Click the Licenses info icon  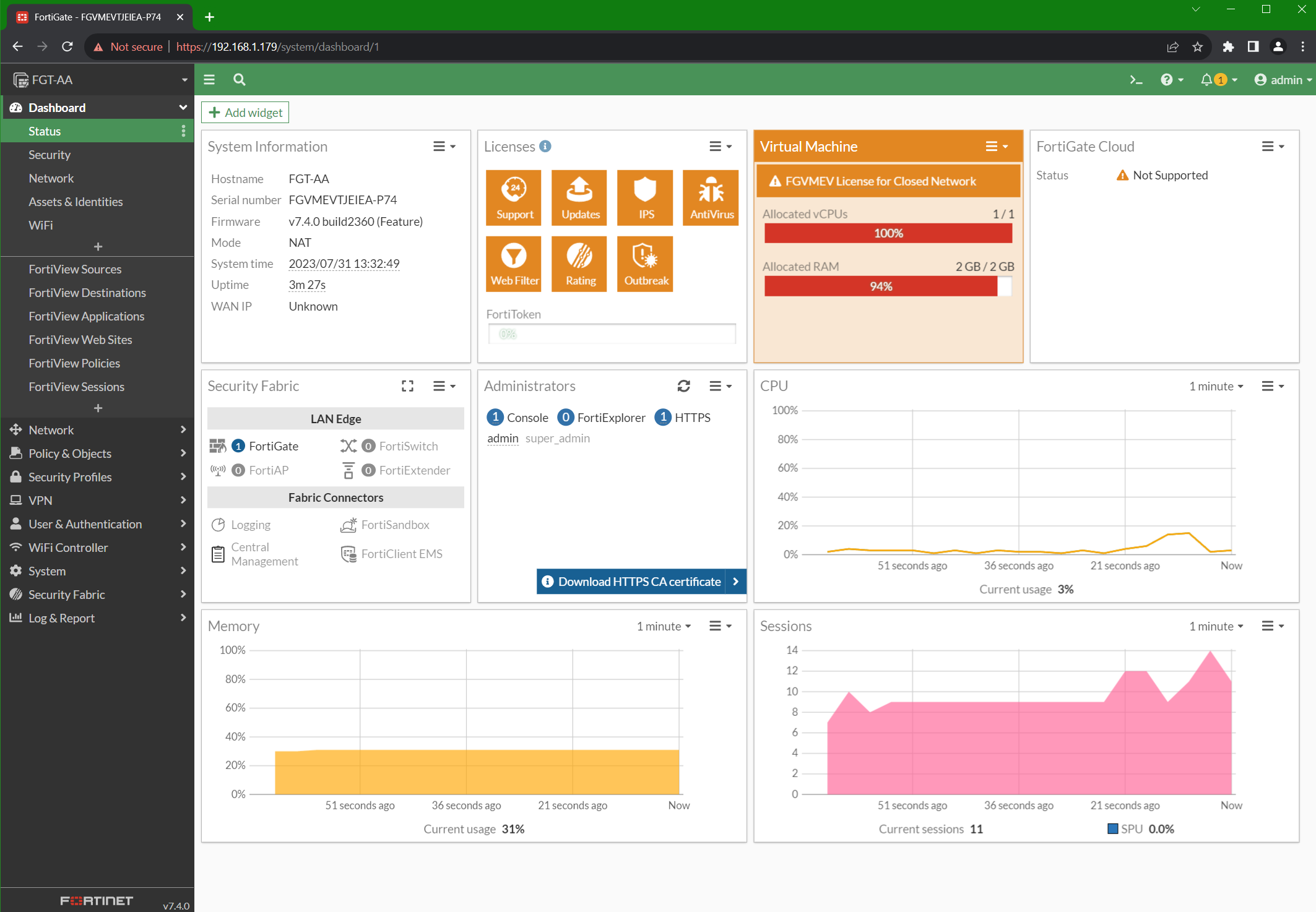point(545,146)
